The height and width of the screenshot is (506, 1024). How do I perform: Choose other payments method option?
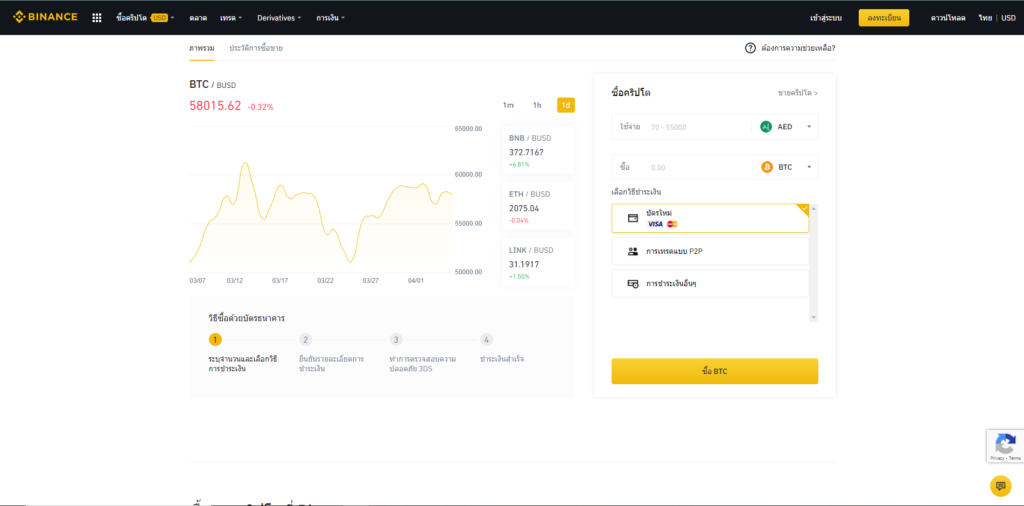710,284
